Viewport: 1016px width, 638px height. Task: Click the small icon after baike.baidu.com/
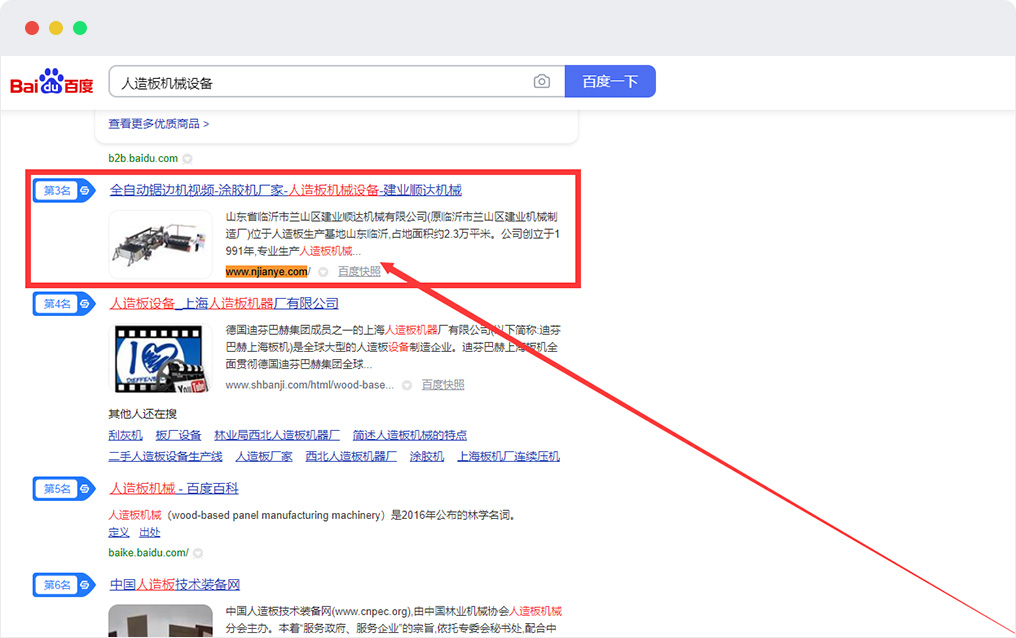click(198, 553)
